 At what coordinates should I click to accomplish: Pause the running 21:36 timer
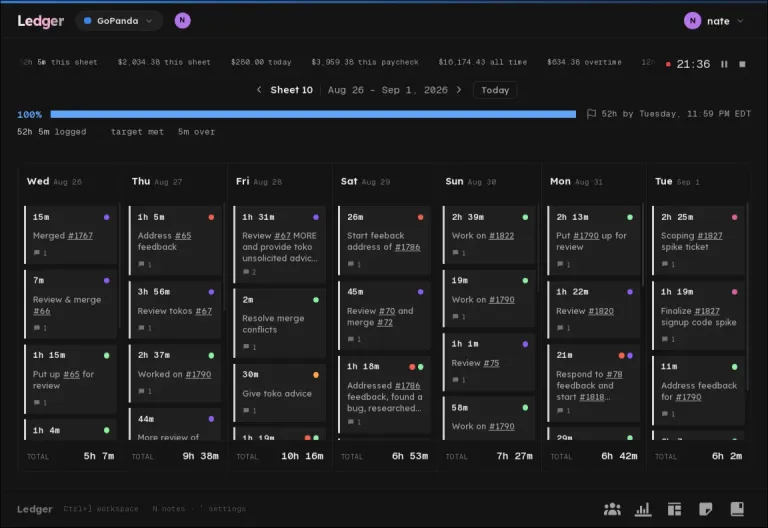[724, 64]
